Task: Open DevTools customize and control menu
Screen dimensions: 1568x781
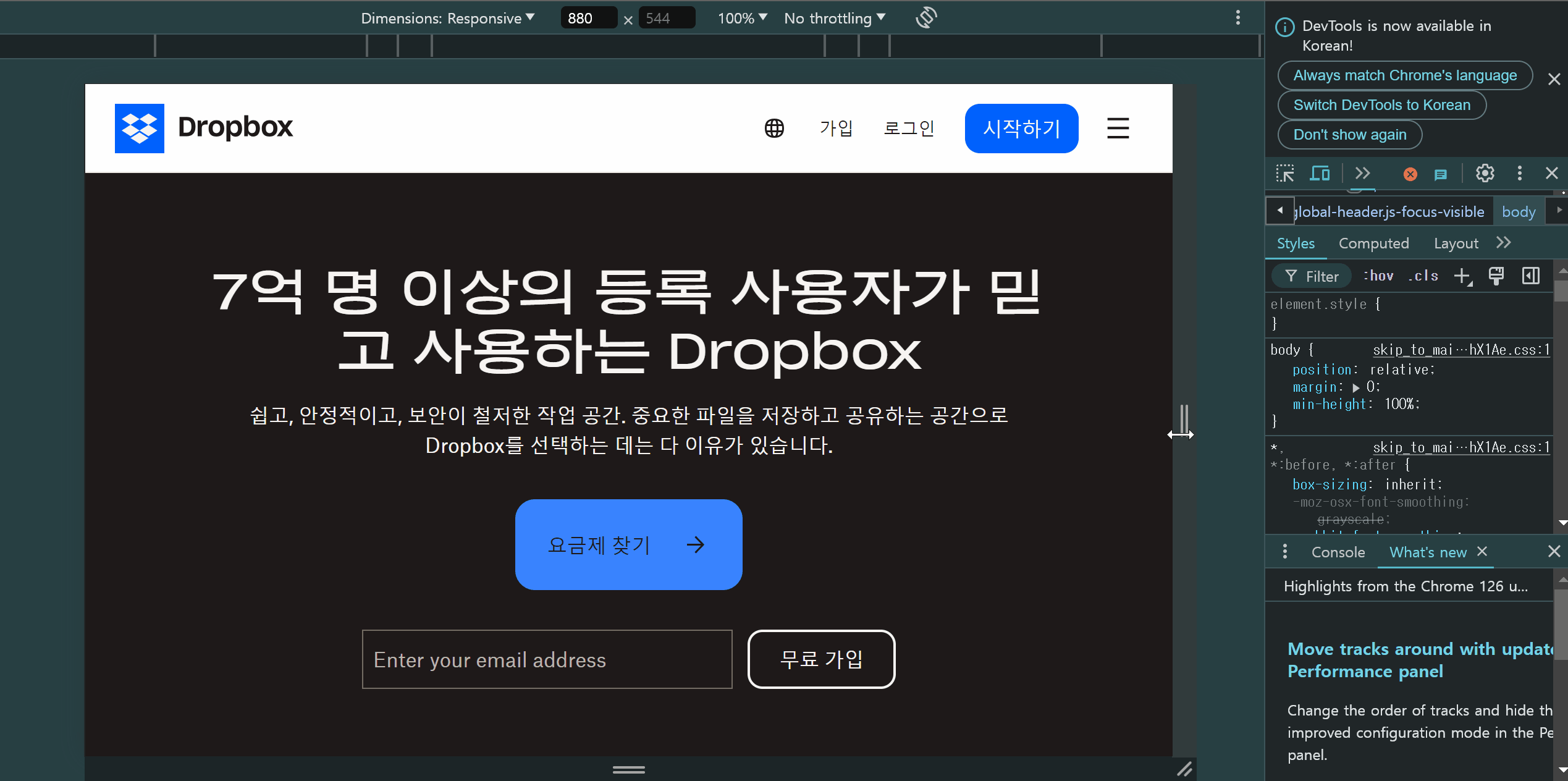Action: [x=1520, y=174]
